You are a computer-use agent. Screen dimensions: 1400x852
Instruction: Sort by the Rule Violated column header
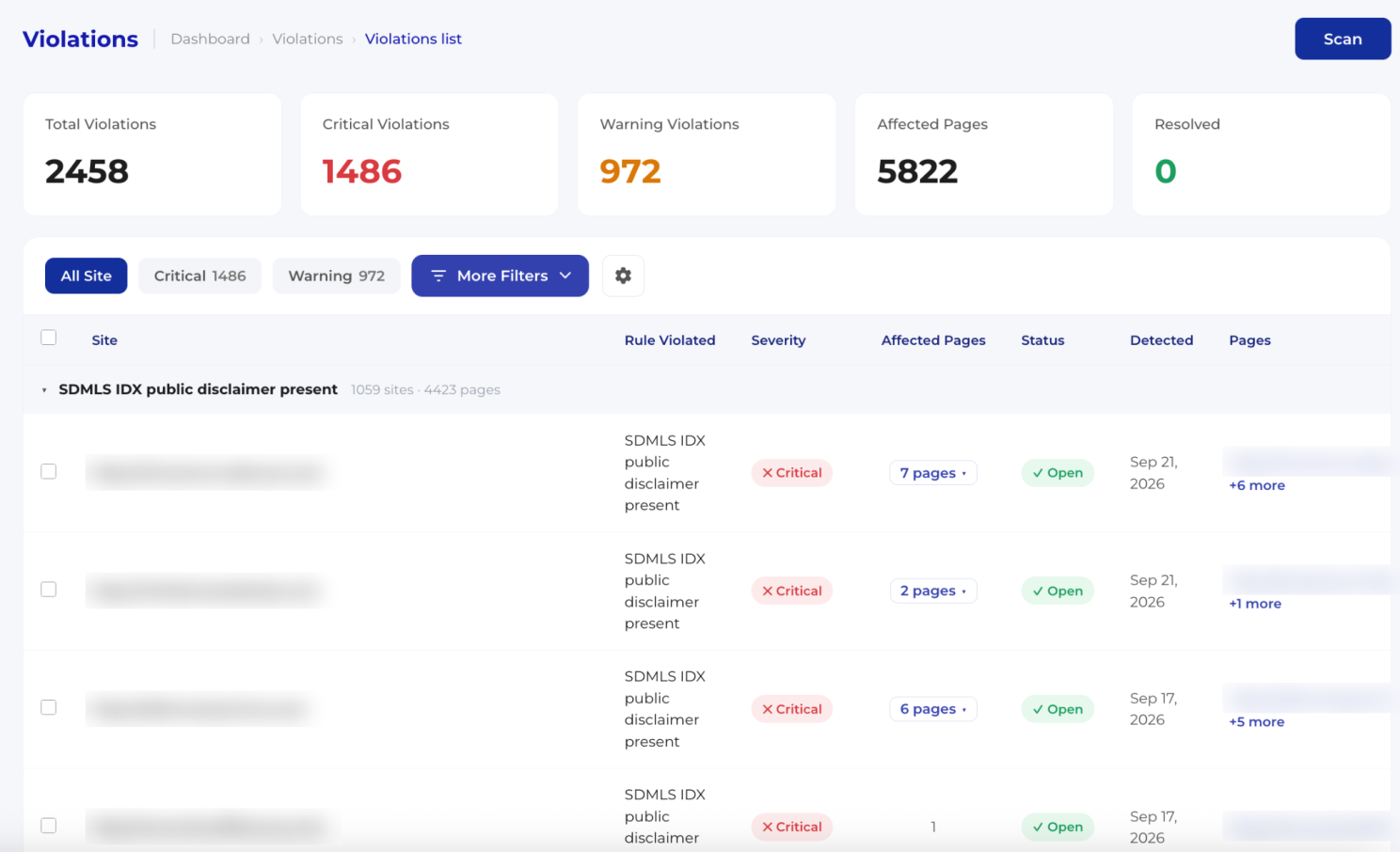(x=670, y=340)
